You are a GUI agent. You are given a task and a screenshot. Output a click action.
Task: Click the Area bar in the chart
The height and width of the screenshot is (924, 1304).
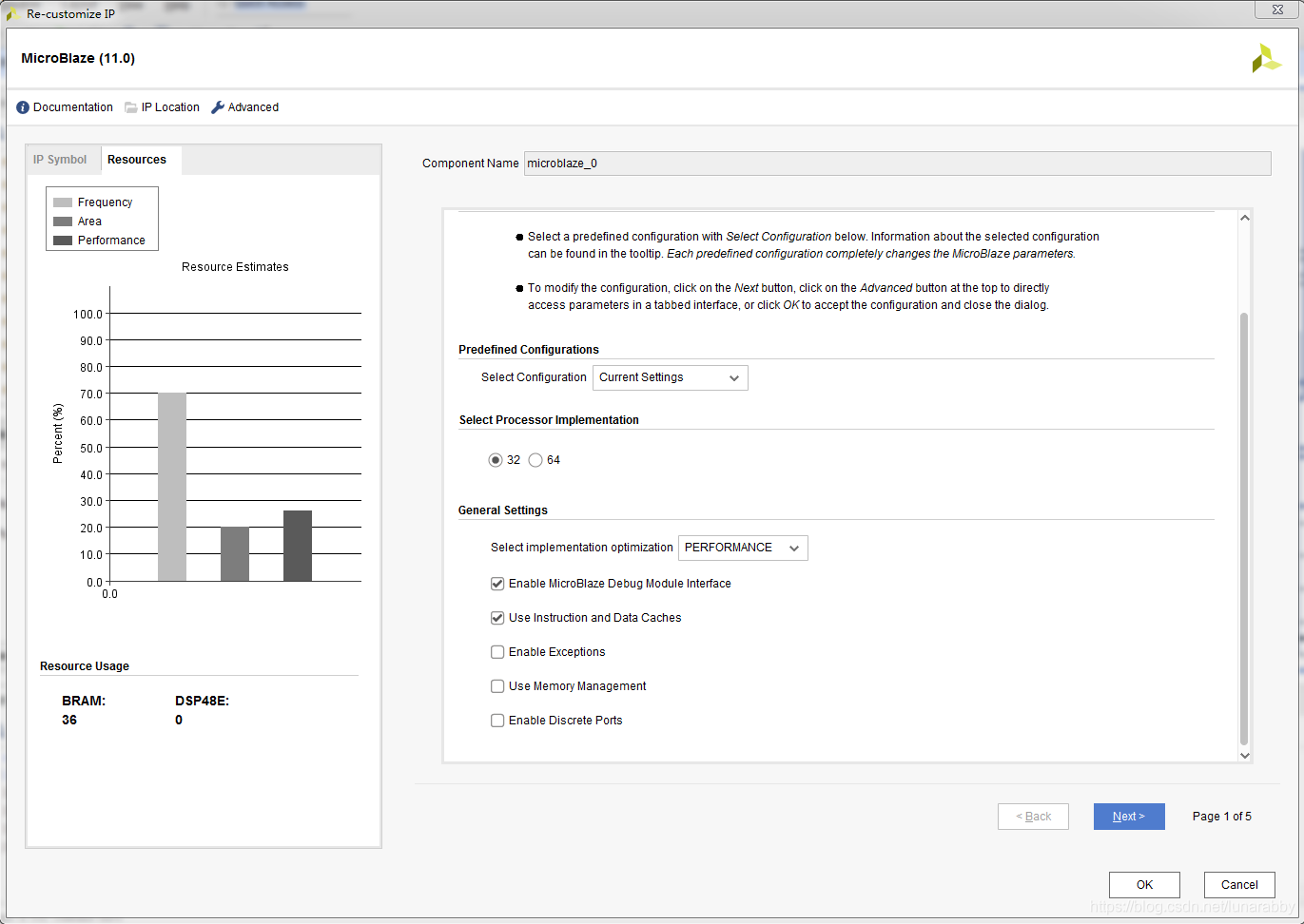pyautogui.click(x=235, y=554)
